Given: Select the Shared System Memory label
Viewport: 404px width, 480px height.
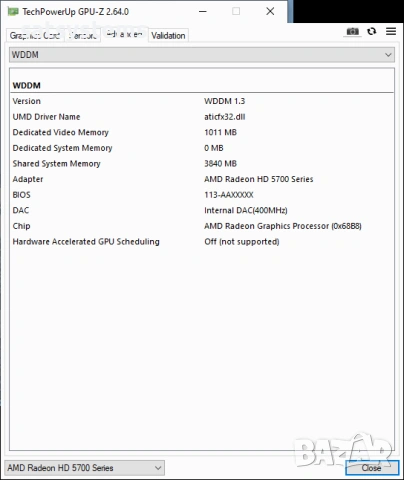Looking at the screenshot, I should tap(56, 164).
